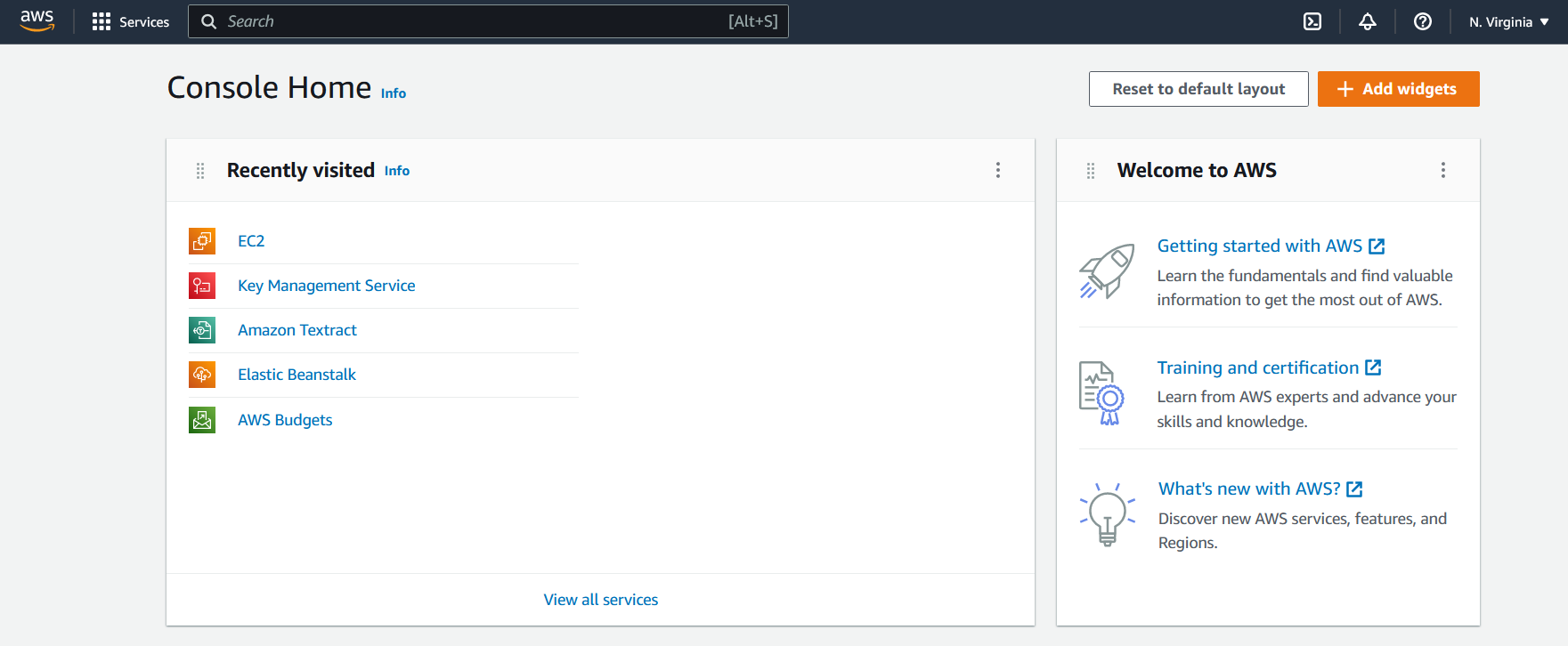Viewport: 1568px width, 646px height.
Task: Click the Elastic Beanstalk icon
Action: point(202,374)
